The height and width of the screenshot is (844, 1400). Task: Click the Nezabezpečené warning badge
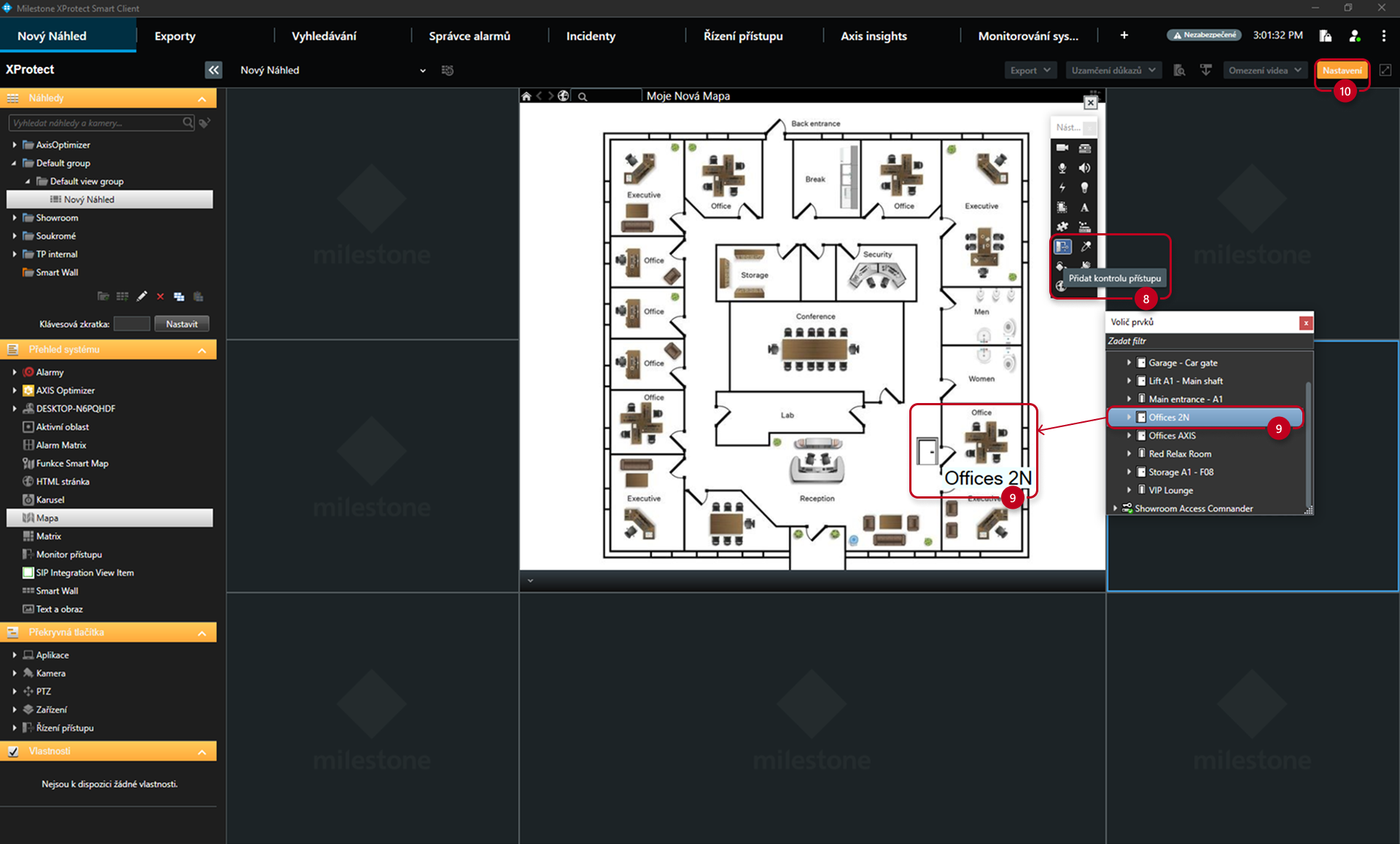coord(1204,35)
